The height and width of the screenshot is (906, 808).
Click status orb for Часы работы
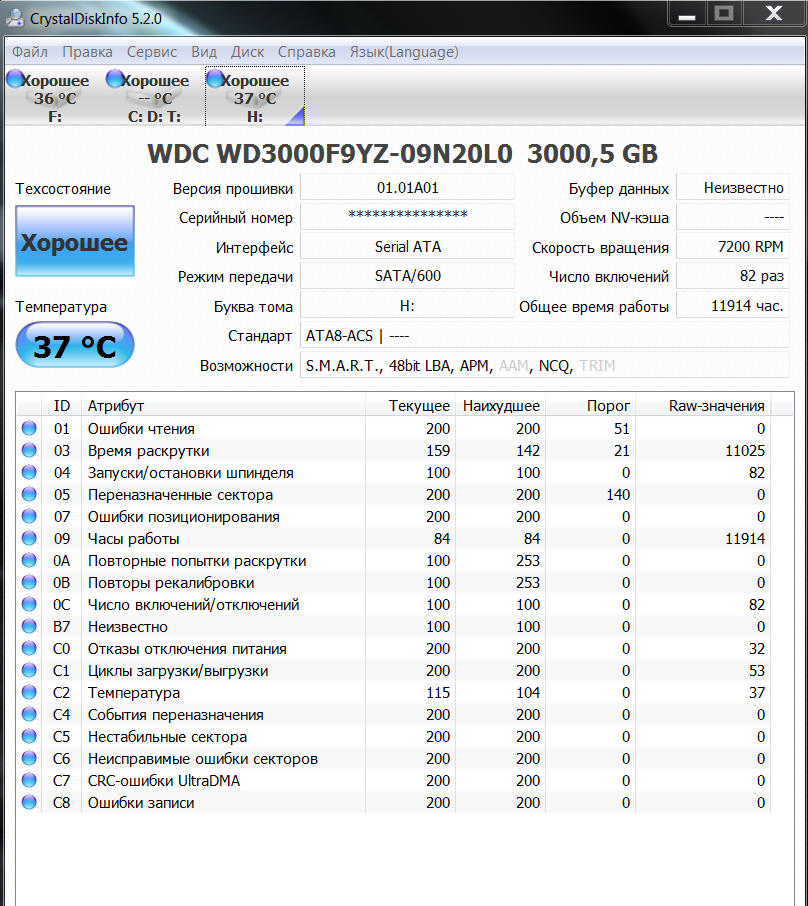29,538
